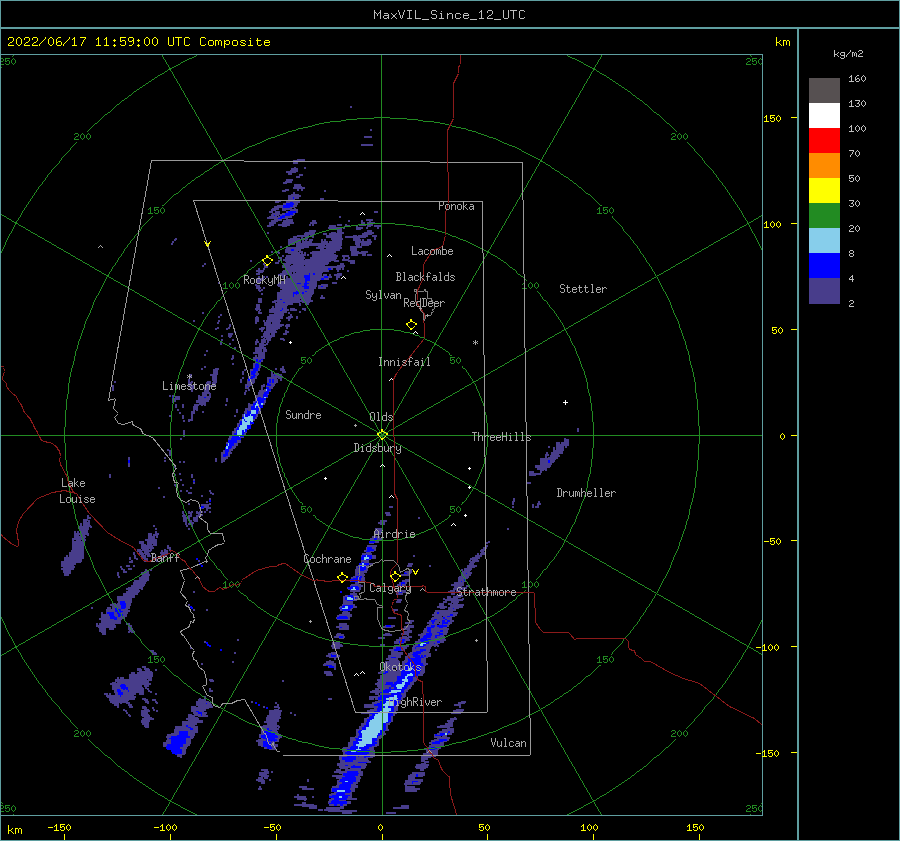
Task: Click the yellow diamond marker beside RockyMH
Action: click(x=267, y=261)
